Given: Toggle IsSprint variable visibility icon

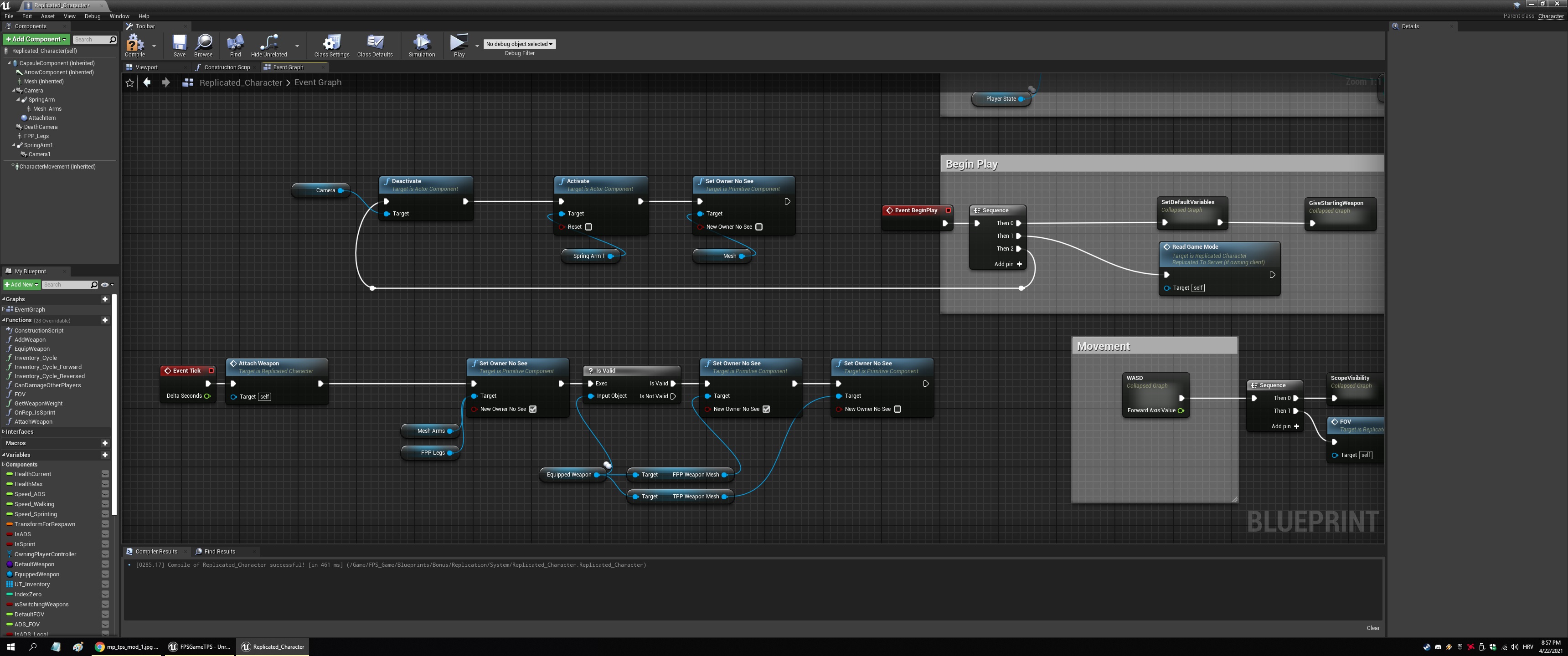Looking at the screenshot, I should click(x=105, y=544).
